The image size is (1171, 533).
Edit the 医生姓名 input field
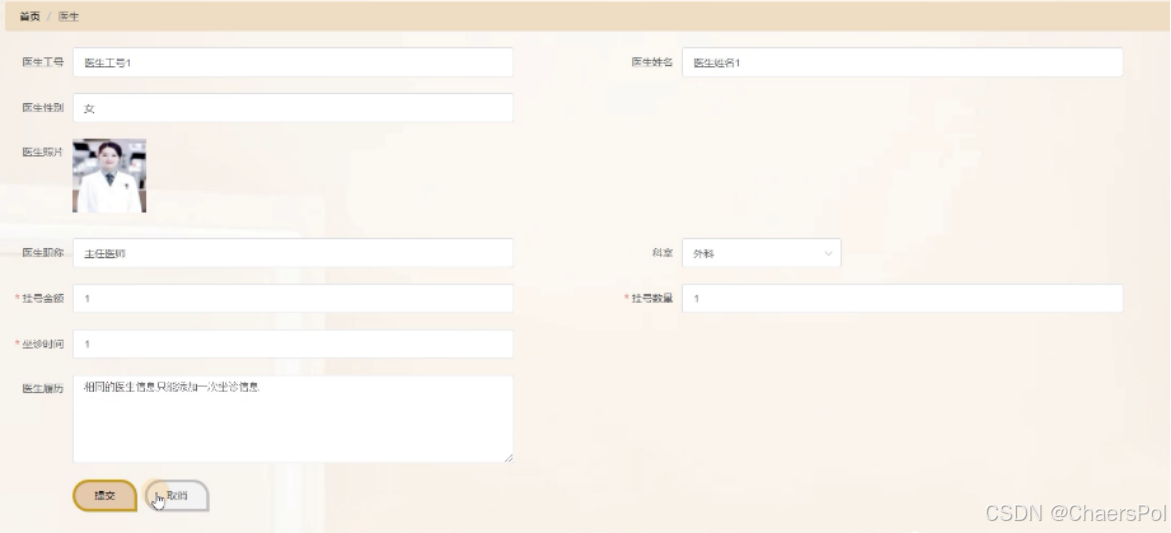[902, 63]
